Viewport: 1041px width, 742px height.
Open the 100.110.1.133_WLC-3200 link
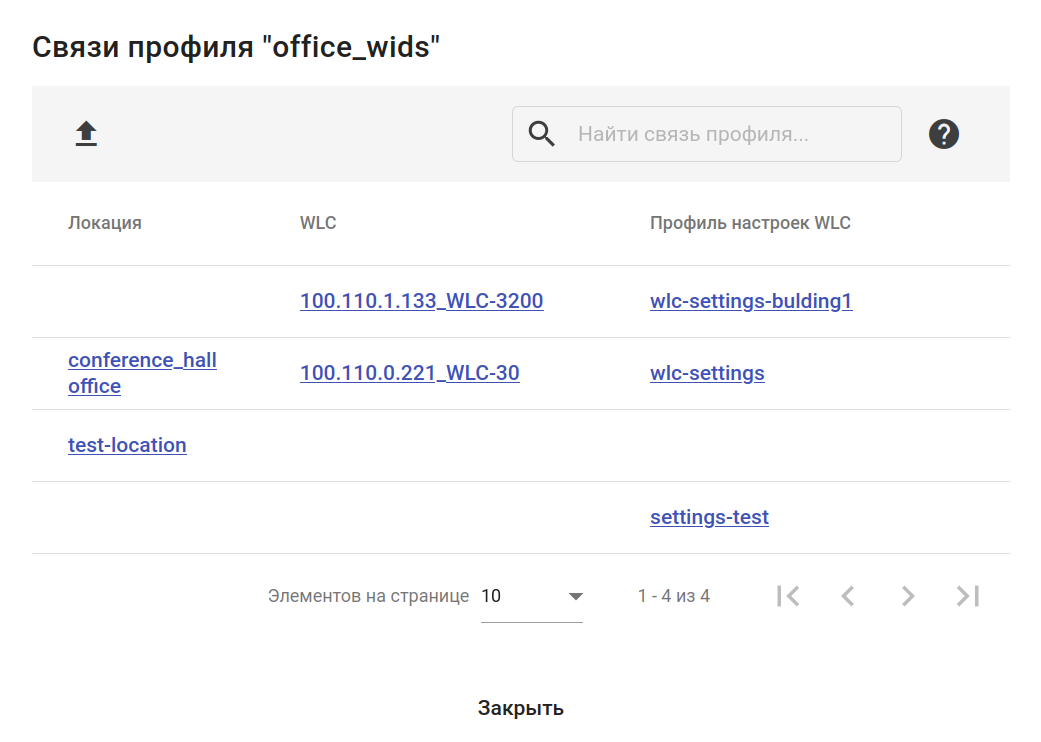pyautogui.click(x=421, y=301)
